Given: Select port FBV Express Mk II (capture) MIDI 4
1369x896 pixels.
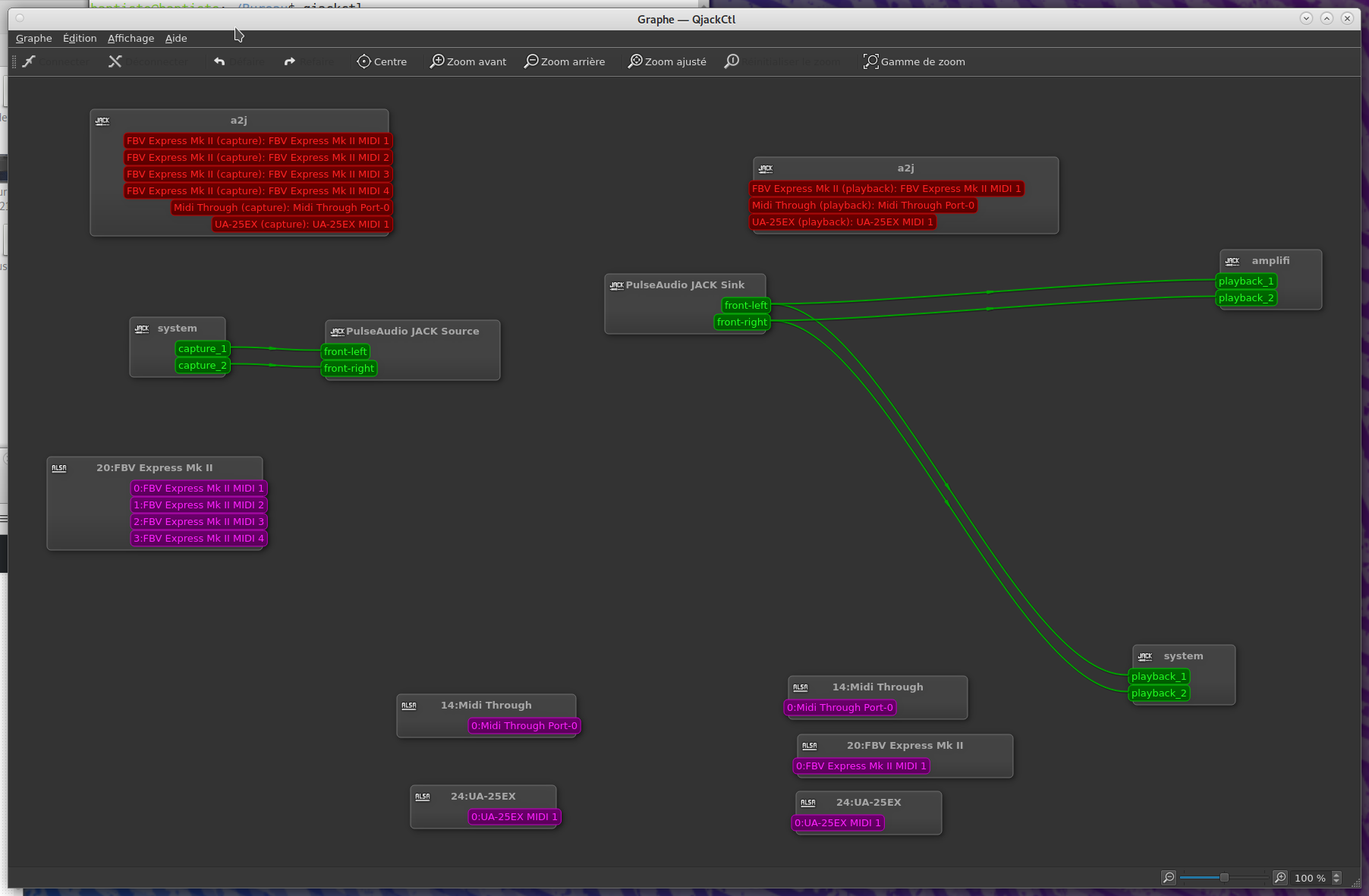Looking at the screenshot, I should pos(258,191).
